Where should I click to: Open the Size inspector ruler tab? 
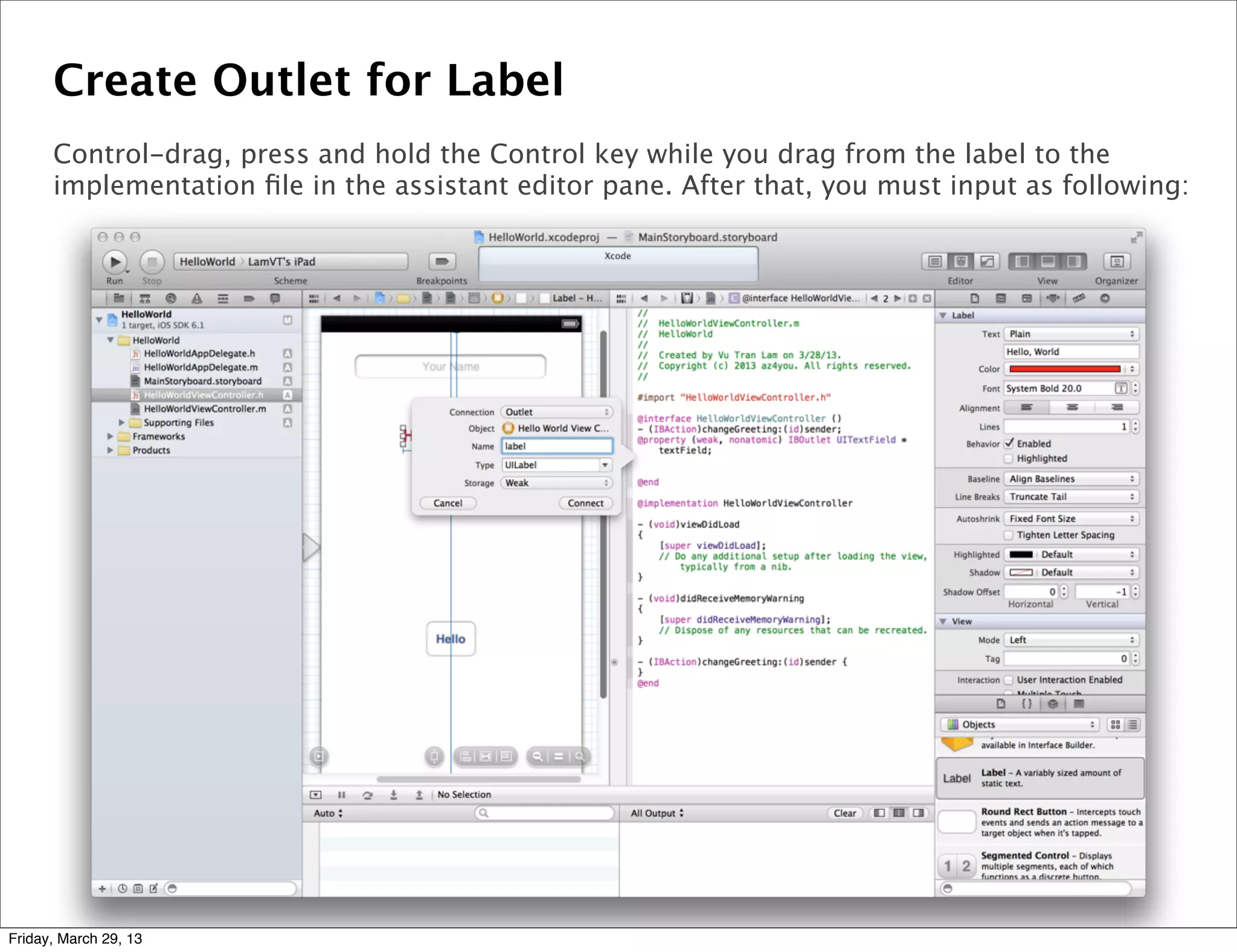pyautogui.click(x=1079, y=298)
